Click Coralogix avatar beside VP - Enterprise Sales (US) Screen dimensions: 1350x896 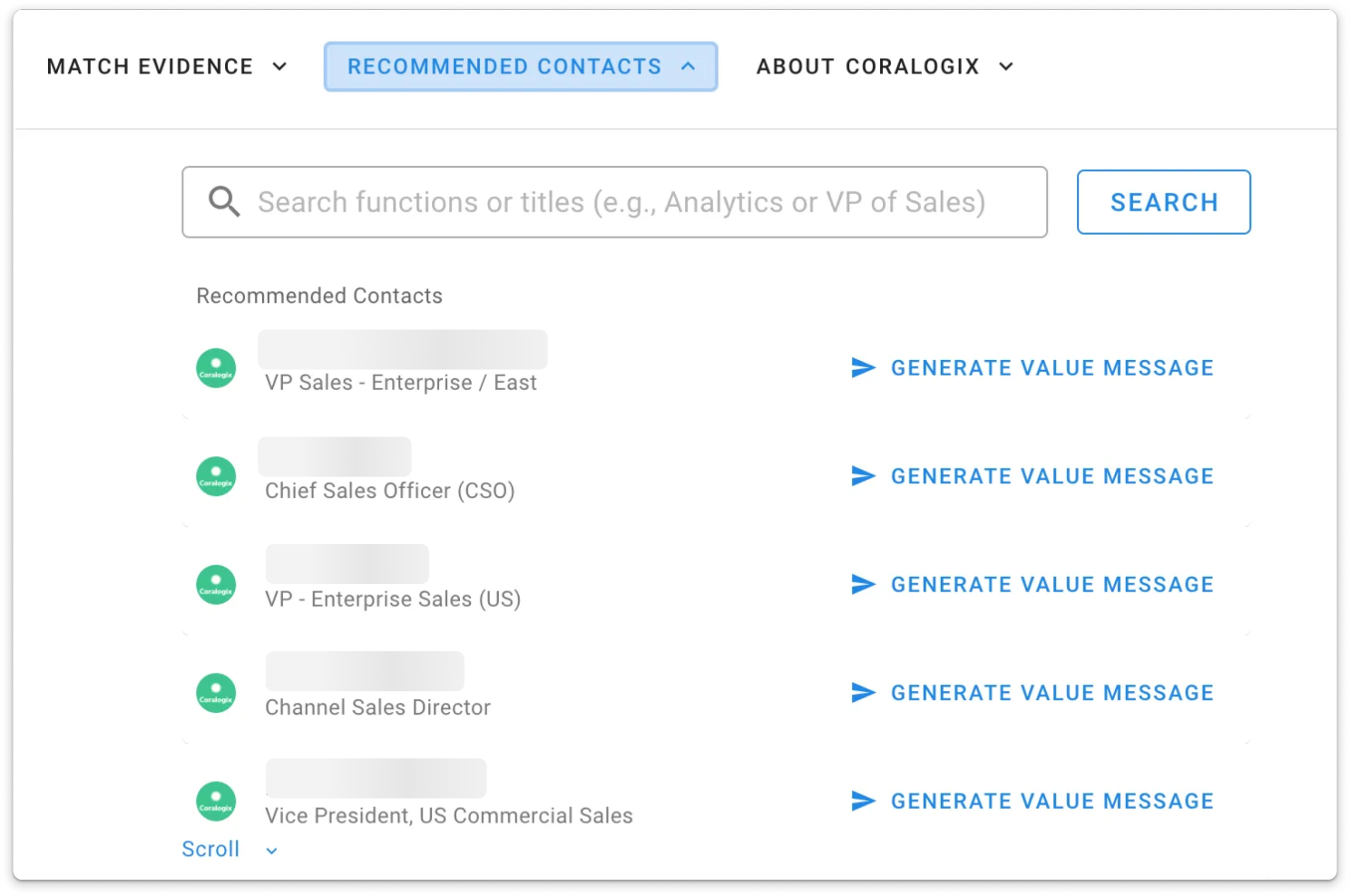tap(216, 585)
